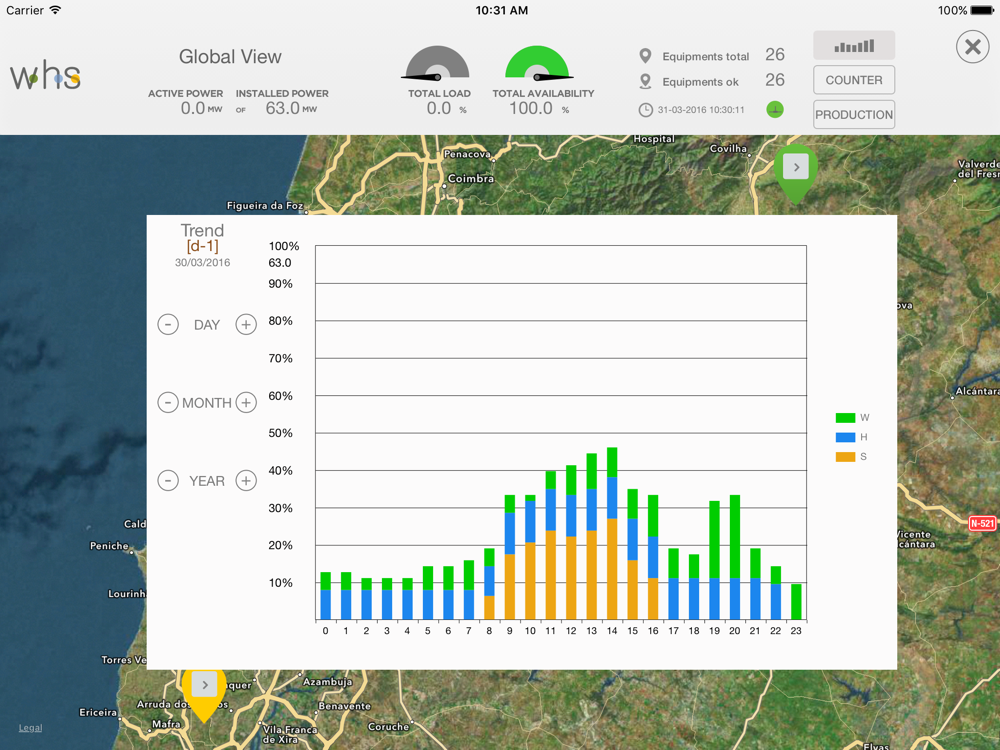Tap the INSTALLED POWER 63.0 MW value
The width and height of the screenshot is (1000, 750).
click(291, 108)
